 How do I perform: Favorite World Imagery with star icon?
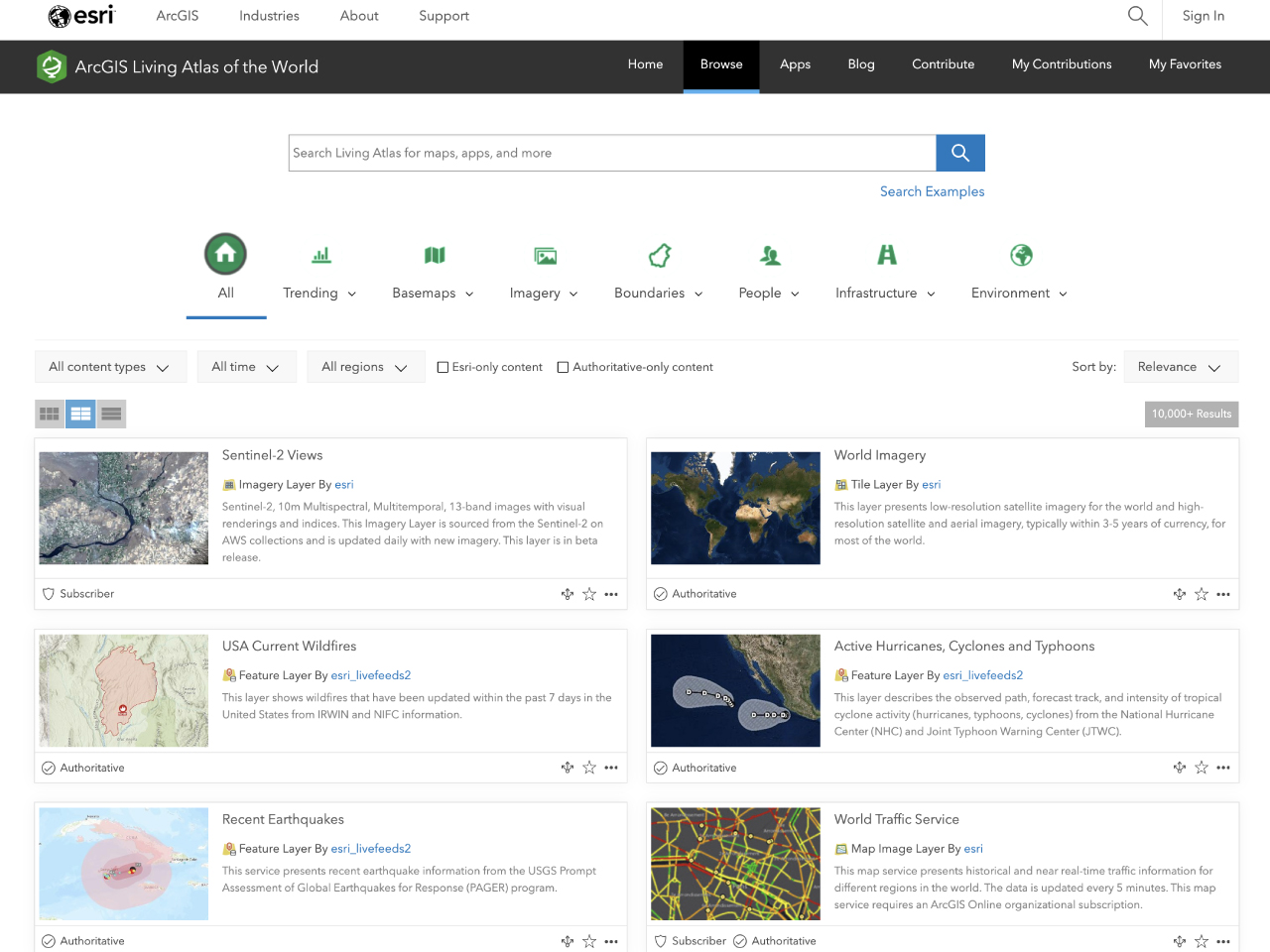(1202, 594)
